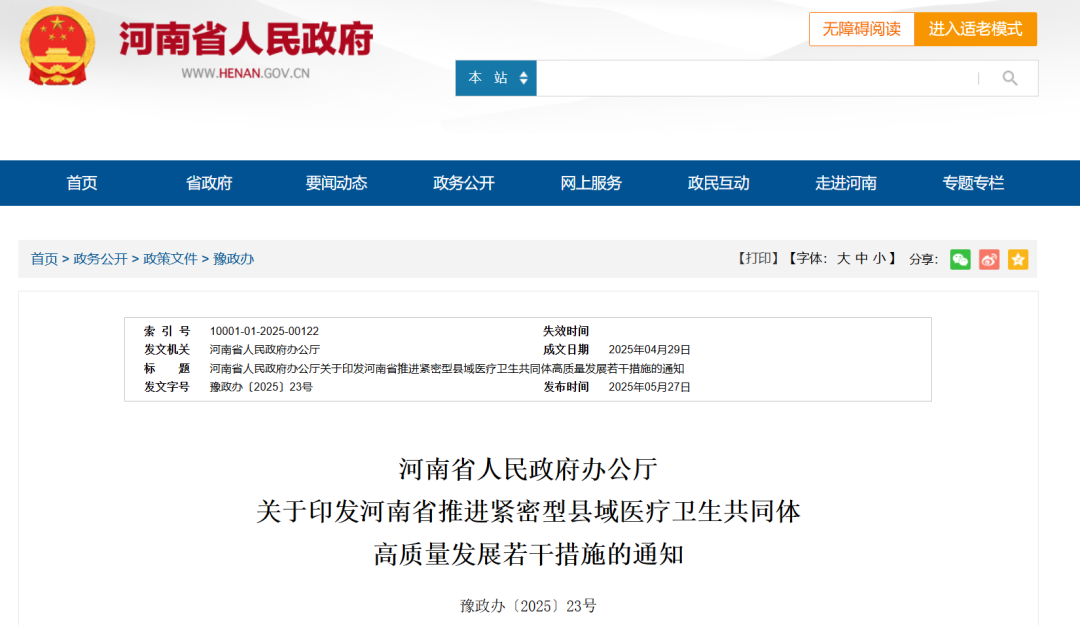Open the 政务公开 navigation tab
The image size is (1080, 625).
click(464, 183)
